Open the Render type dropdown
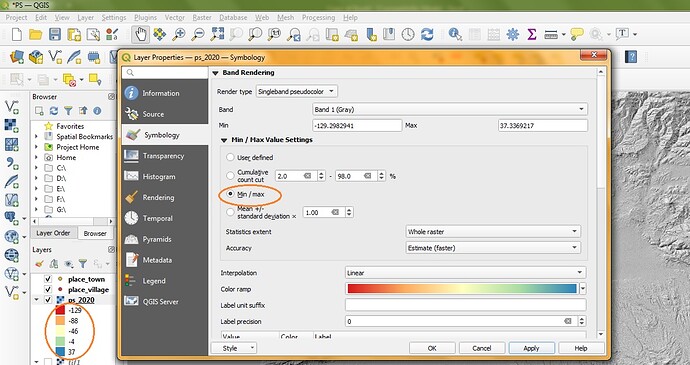Viewport: 690px width, 365px height. (297, 92)
